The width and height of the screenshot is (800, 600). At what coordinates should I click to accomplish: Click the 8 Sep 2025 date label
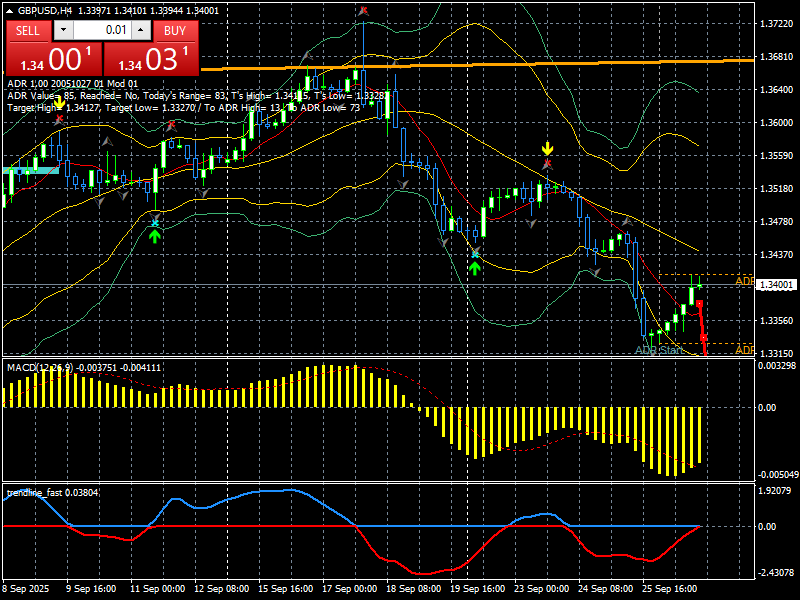point(26,589)
